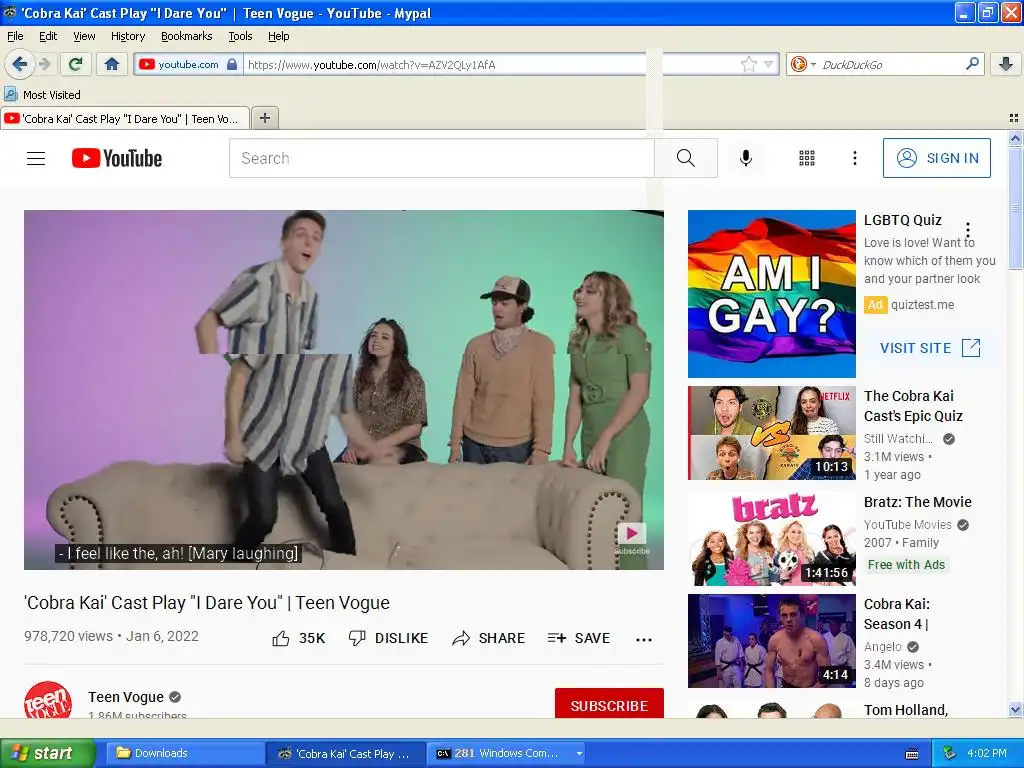The height and width of the screenshot is (768, 1024).
Task: Open the downloads arrow toolbar button
Action: pos(1006,64)
